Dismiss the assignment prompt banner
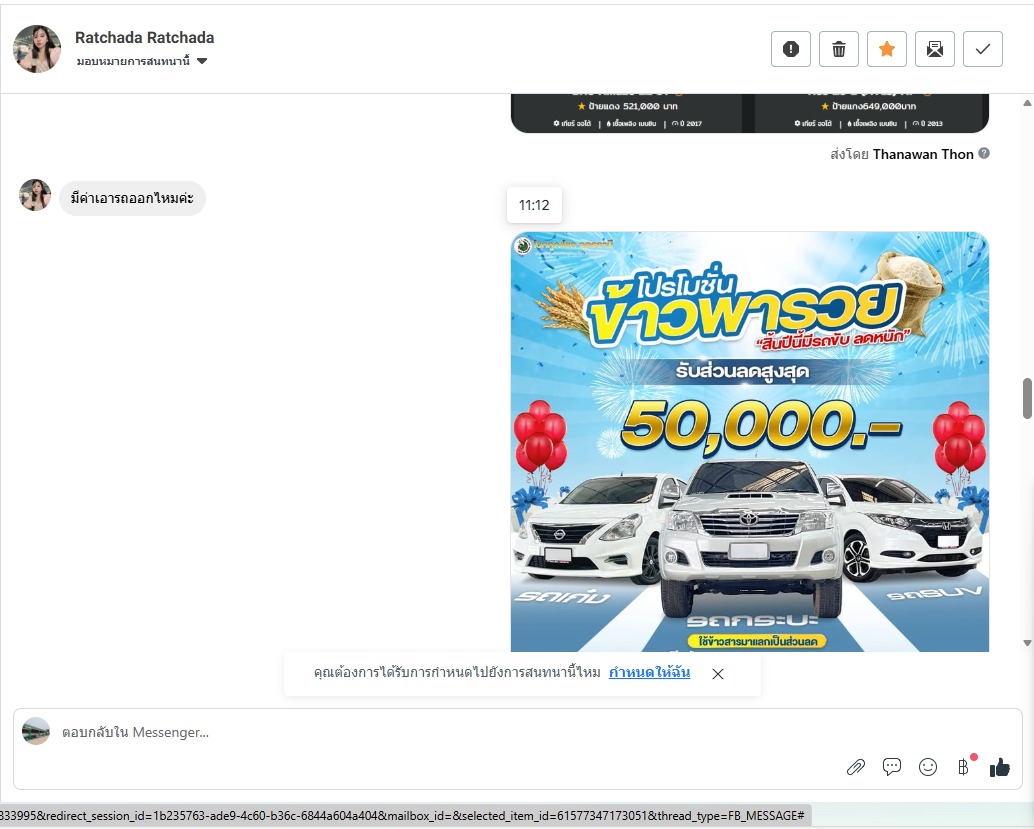 click(x=717, y=674)
